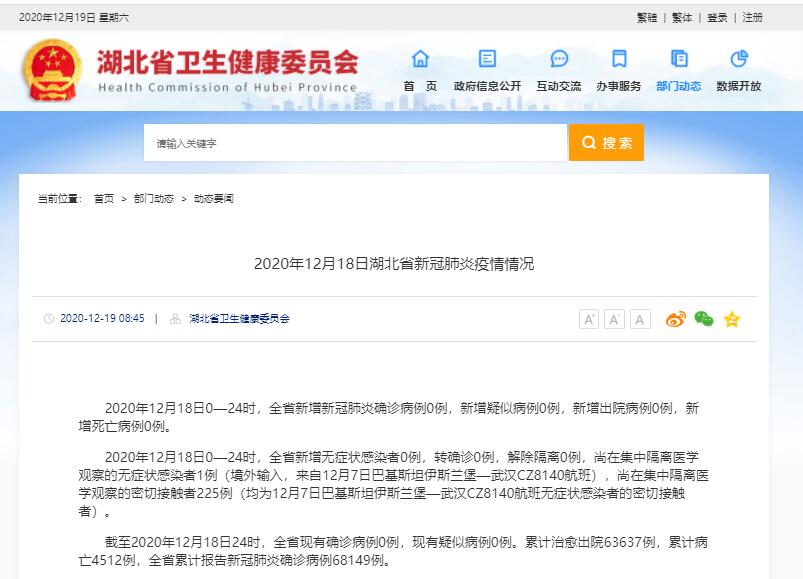Open 互动交流 chat bubble icon
Screen dimensions: 803x579
[x=558, y=59]
